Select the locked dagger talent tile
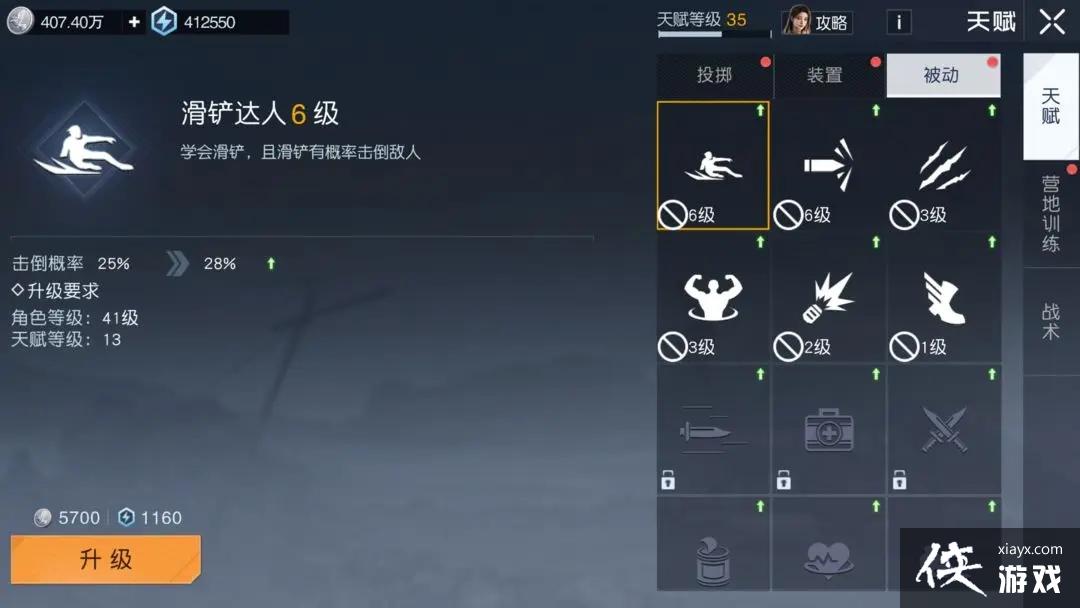Screen dimensions: 1080x608 click(x=713, y=430)
